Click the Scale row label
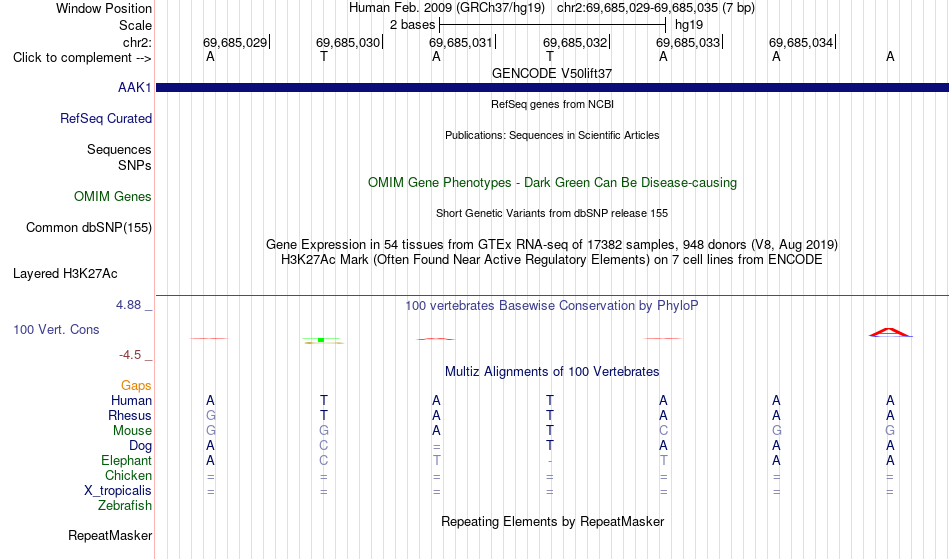The image size is (950, 559). coord(136,26)
